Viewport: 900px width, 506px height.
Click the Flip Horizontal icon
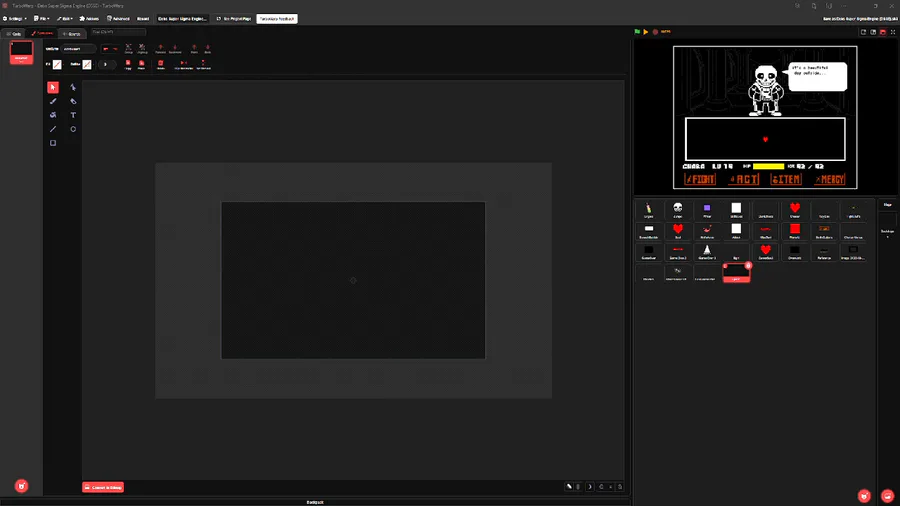(x=184, y=64)
